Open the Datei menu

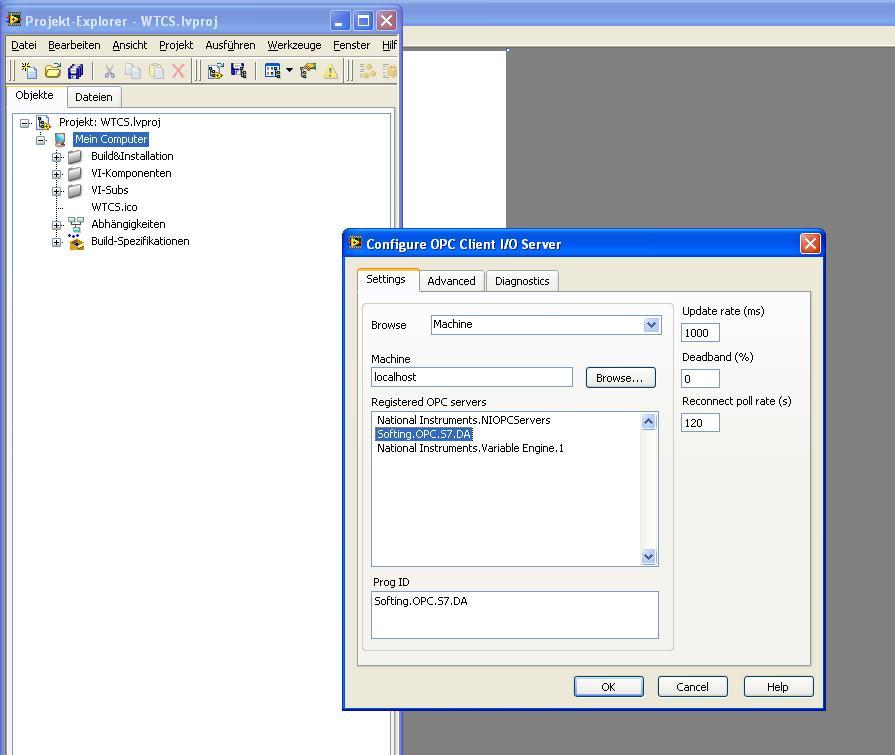23,45
